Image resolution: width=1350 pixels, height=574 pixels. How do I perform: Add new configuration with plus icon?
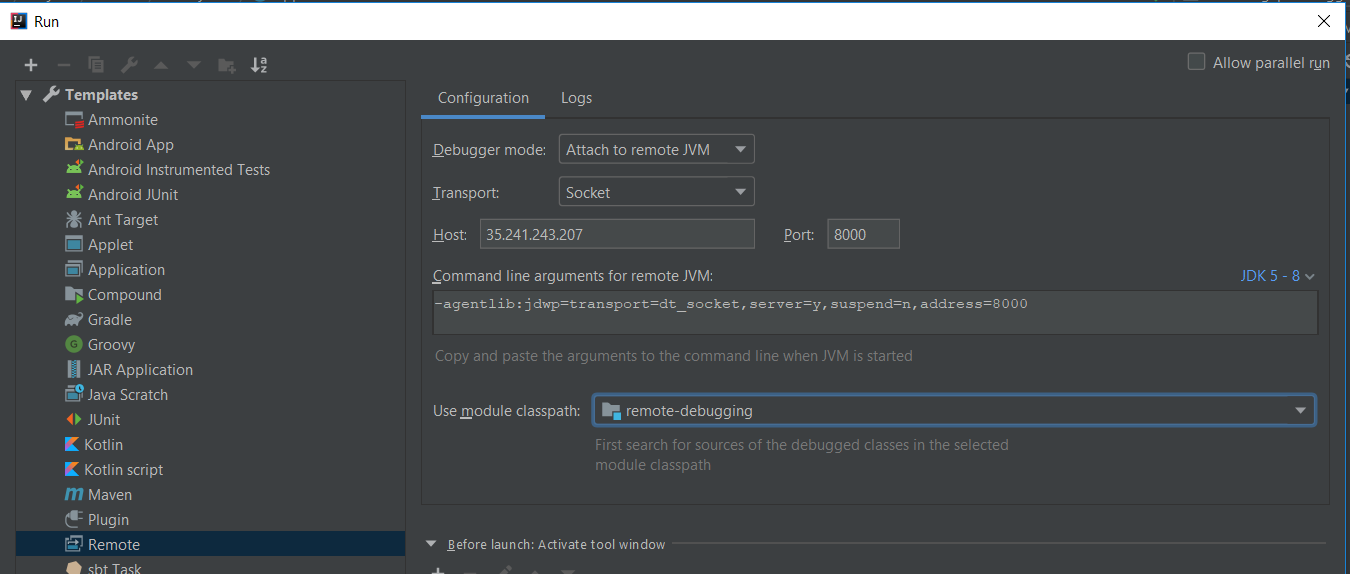(x=31, y=65)
